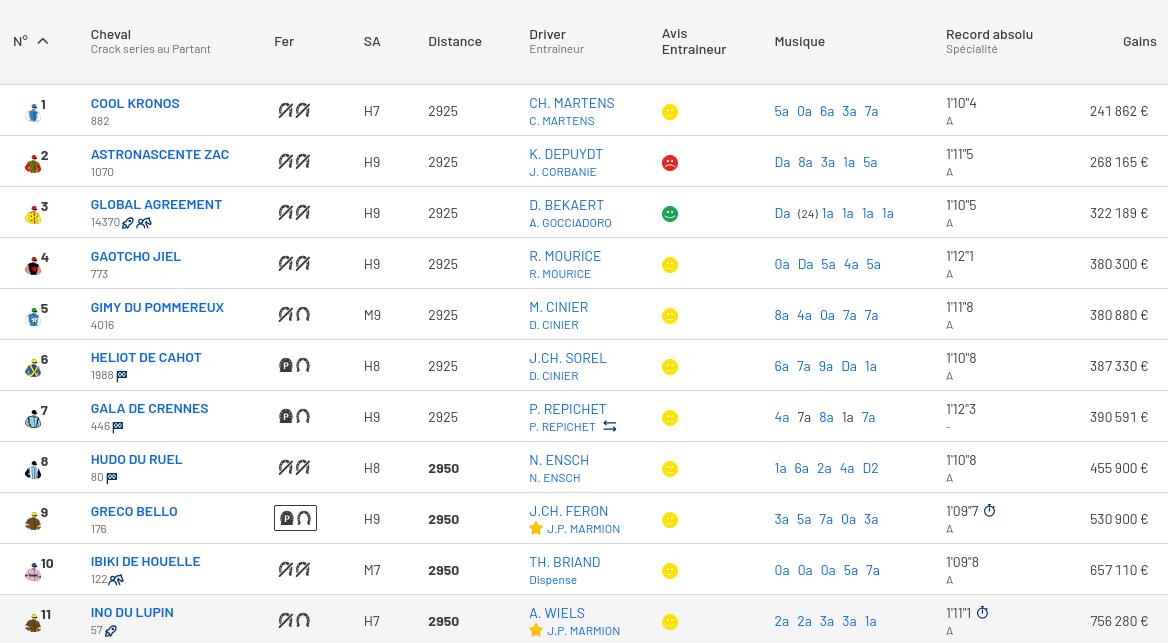Click the stopwatch icon beside record 1'09"7

coord(989,511)
